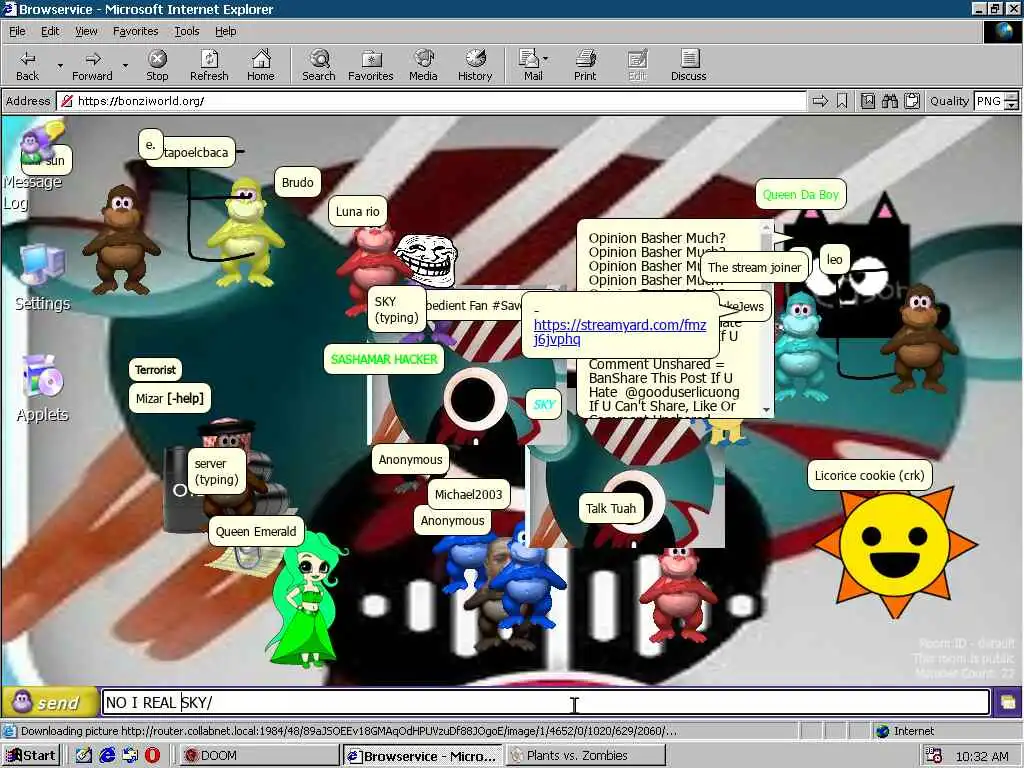
Task: Open the Search pane
Action: 319,65
